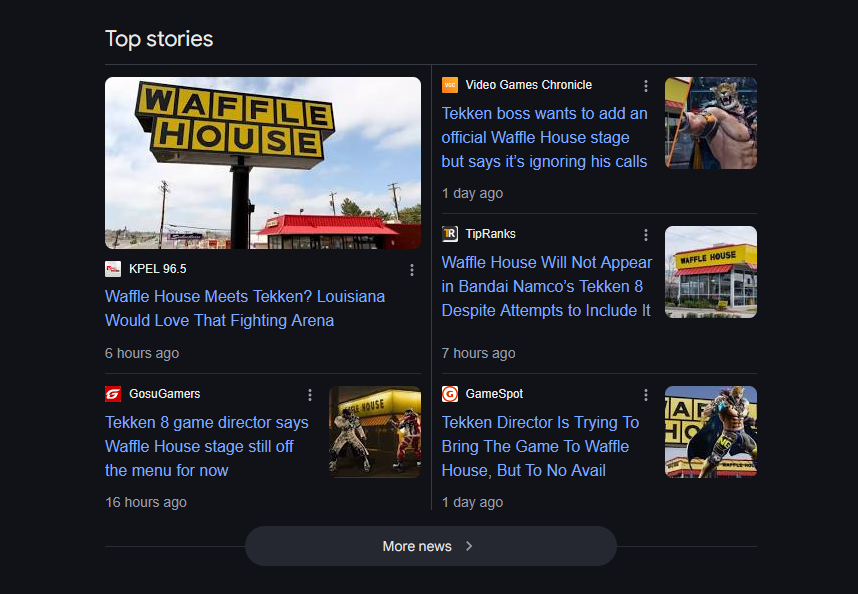Click the 'KPEL 96.5' source name
This screenshot has width=858, height=594.
pyautogui.click(x=158, y=269)
